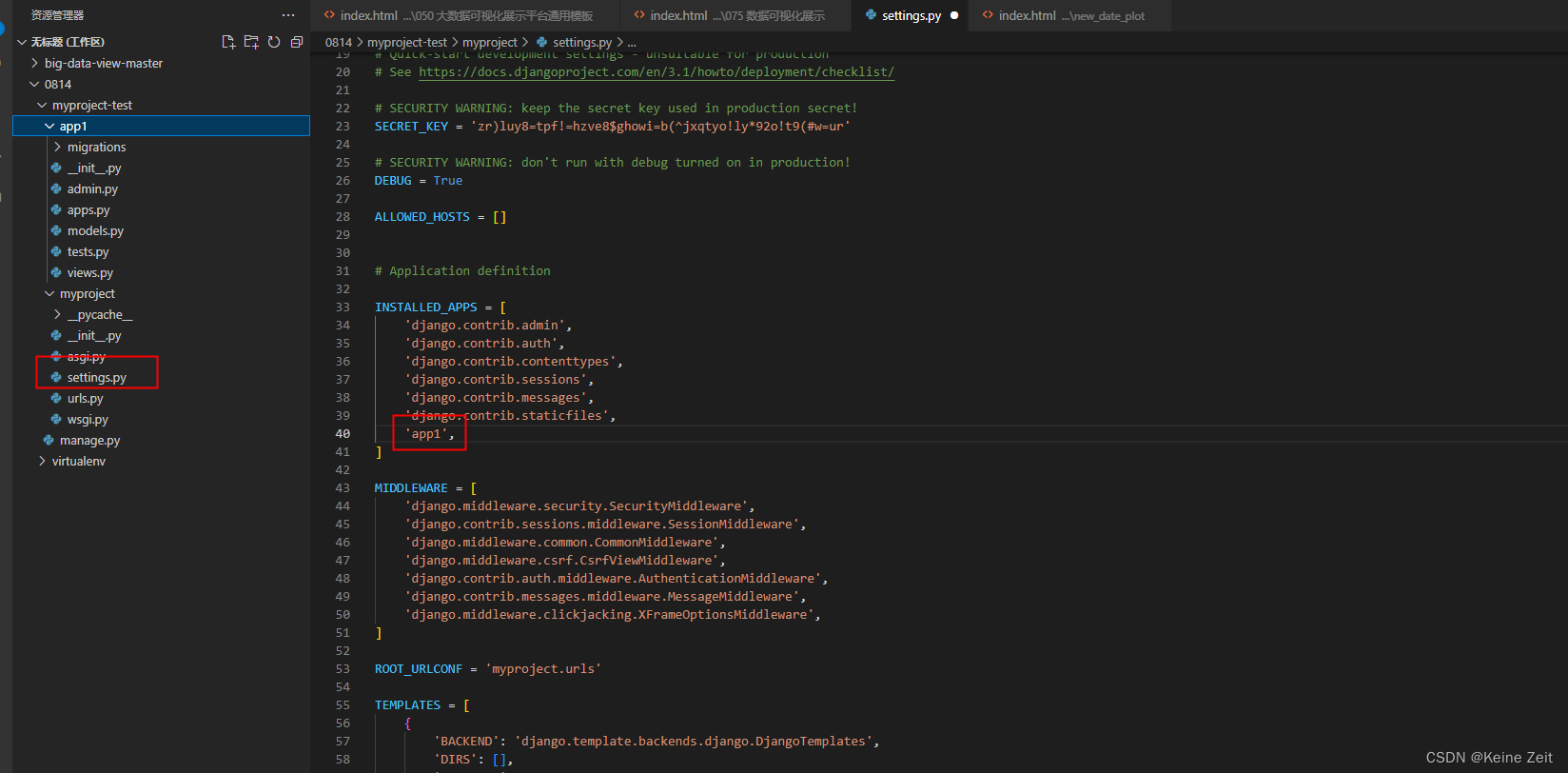This screenshot has height=773, width=1568.
Task: Collapse all folders with the collapse icon
Action: coord(297,42)
